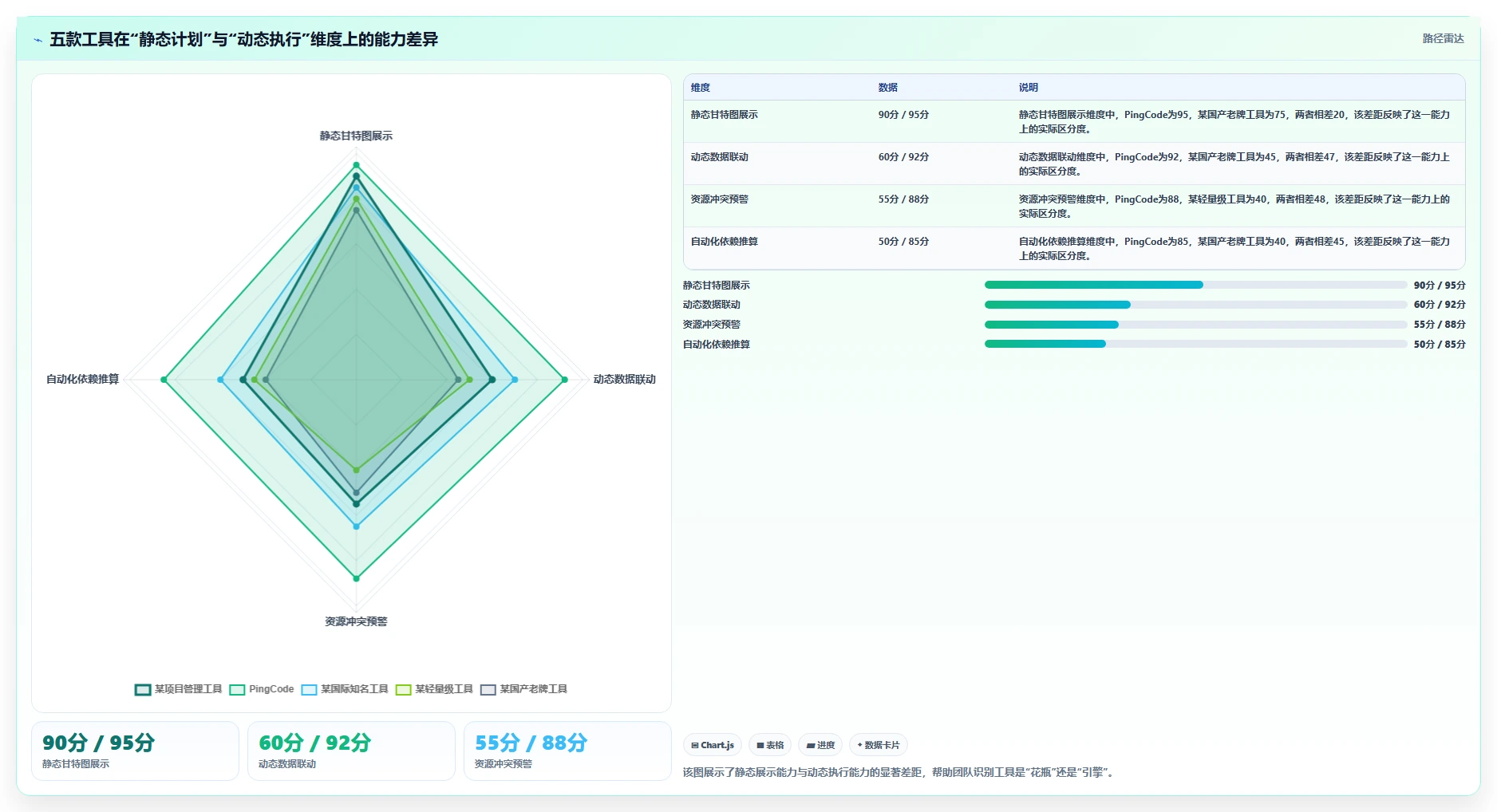The image size is (1497, 812).
Task: Click PingCode data point on 自动化依赖推算 axis
Action: [x=164, y=380]
